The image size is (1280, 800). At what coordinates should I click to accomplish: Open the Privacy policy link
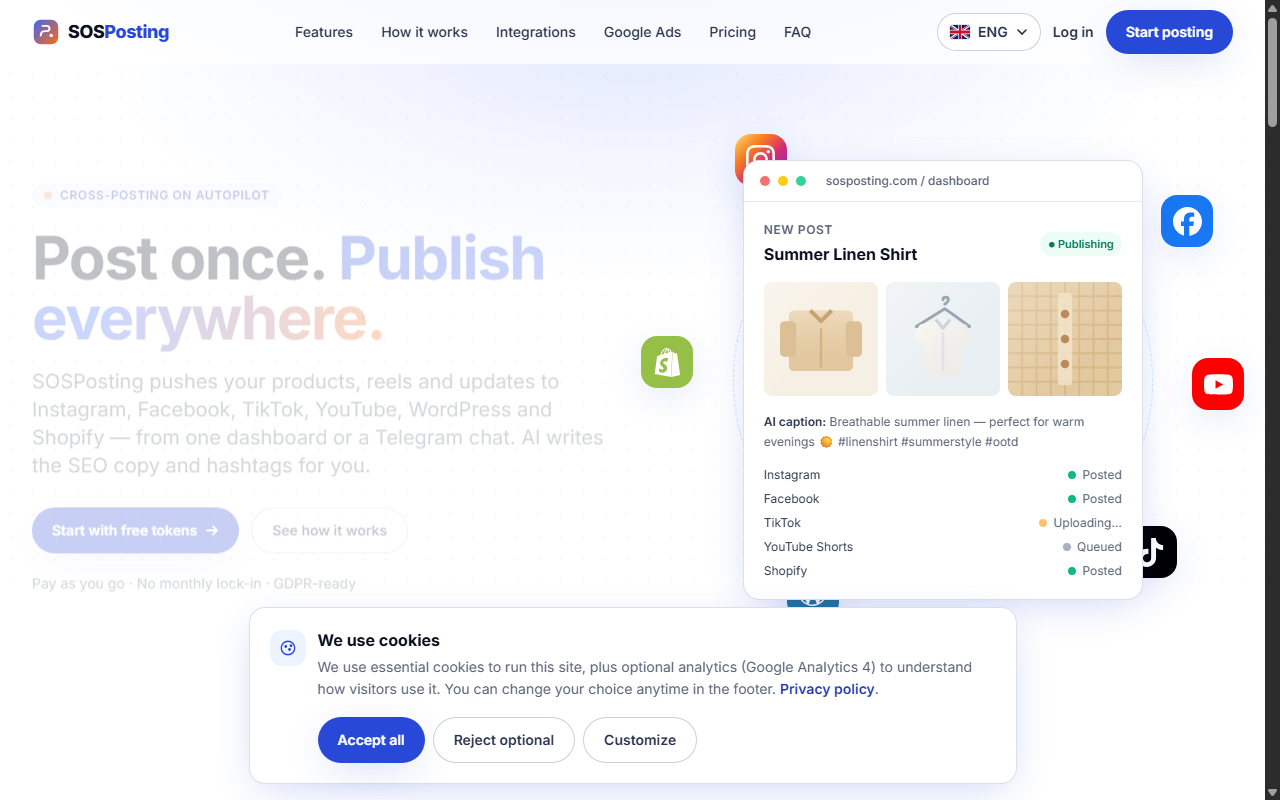pos(827,689)
